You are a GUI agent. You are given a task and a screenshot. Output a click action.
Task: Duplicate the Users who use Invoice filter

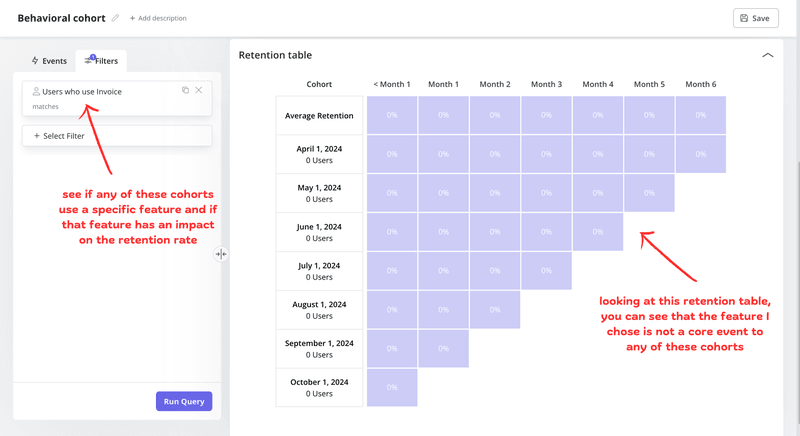tap(185, 90)
